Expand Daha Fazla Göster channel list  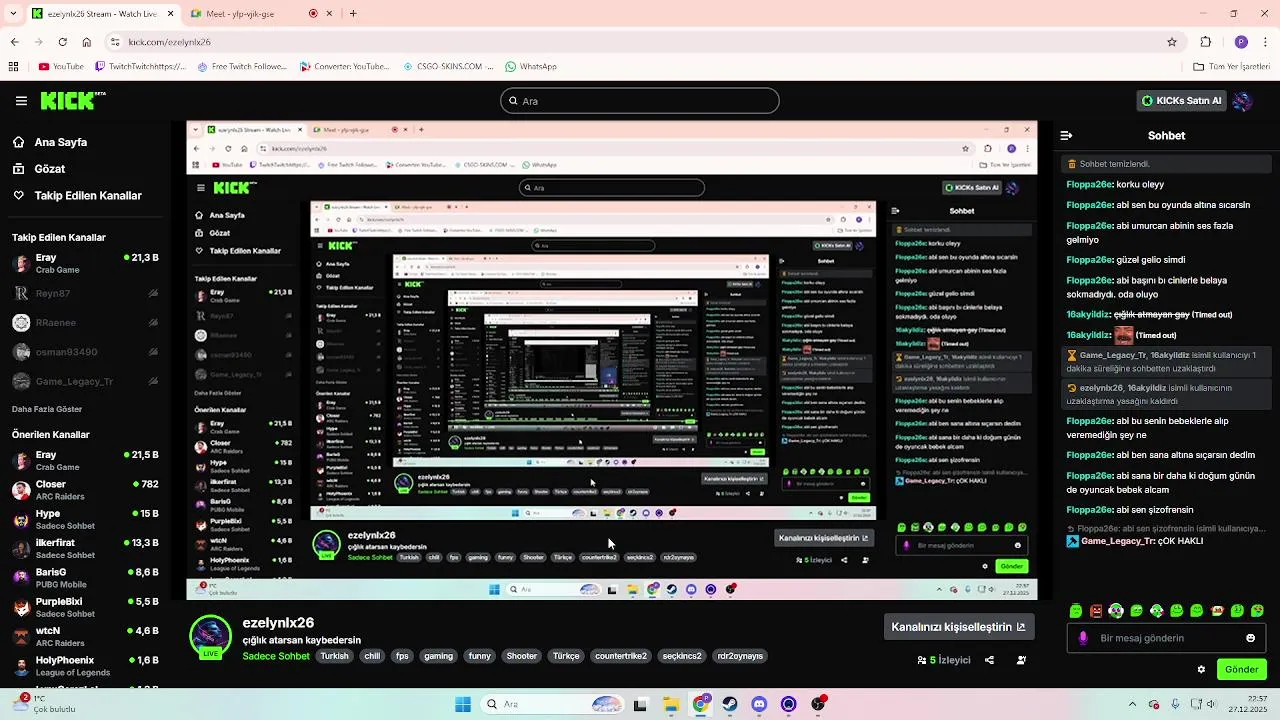(x=47, y=409)
